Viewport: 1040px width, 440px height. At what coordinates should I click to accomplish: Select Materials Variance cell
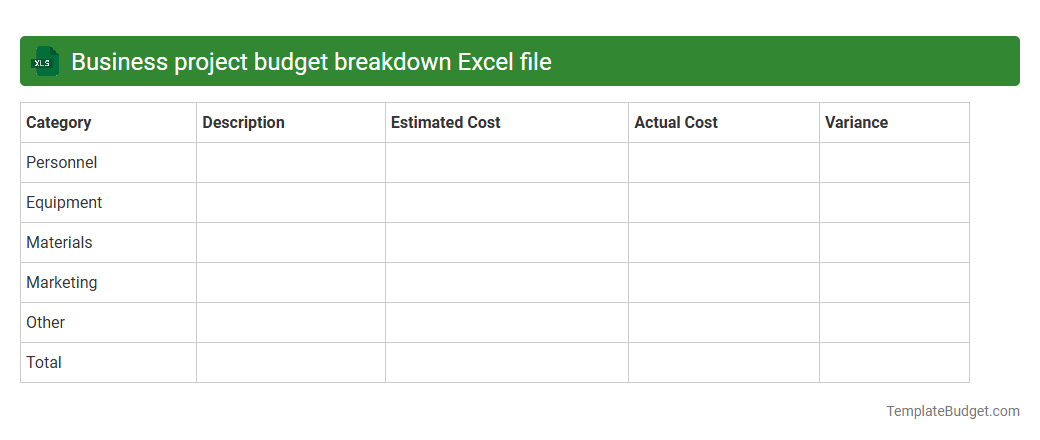[895, 242]
